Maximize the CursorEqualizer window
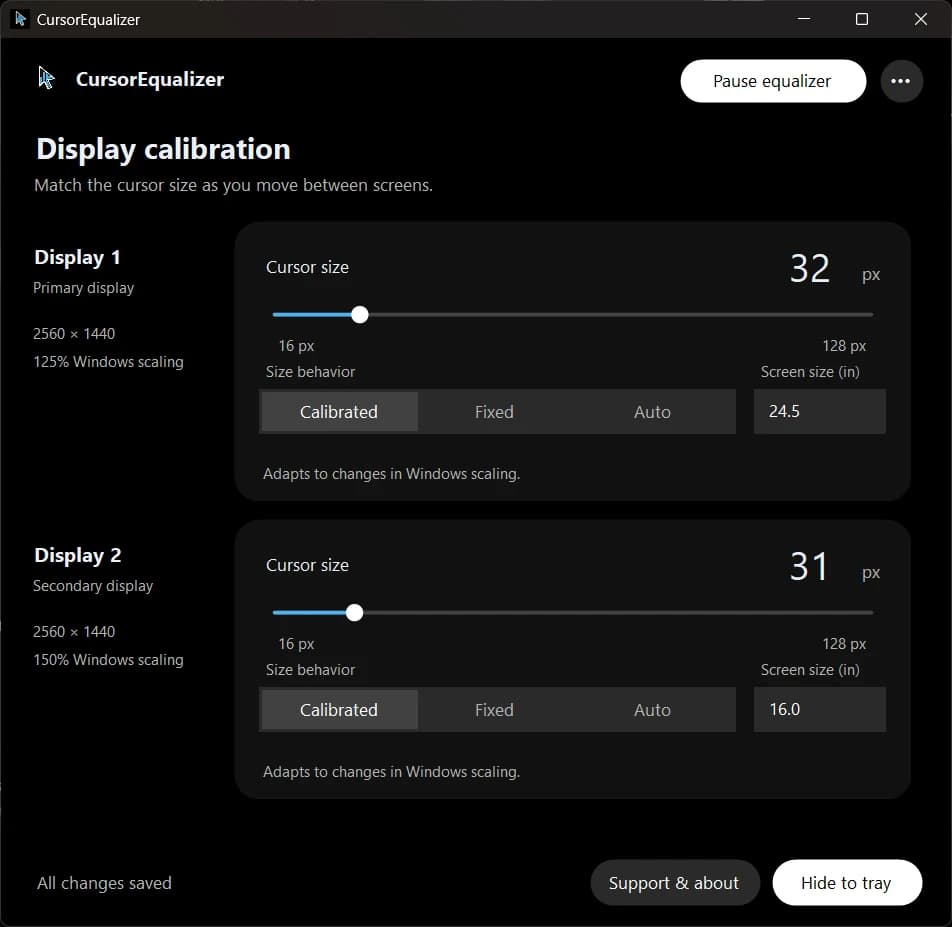 tap(862, 19)
